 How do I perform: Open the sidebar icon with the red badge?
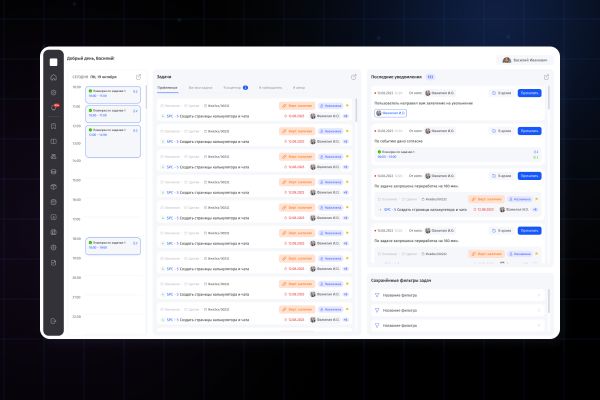tap(54, 108)
